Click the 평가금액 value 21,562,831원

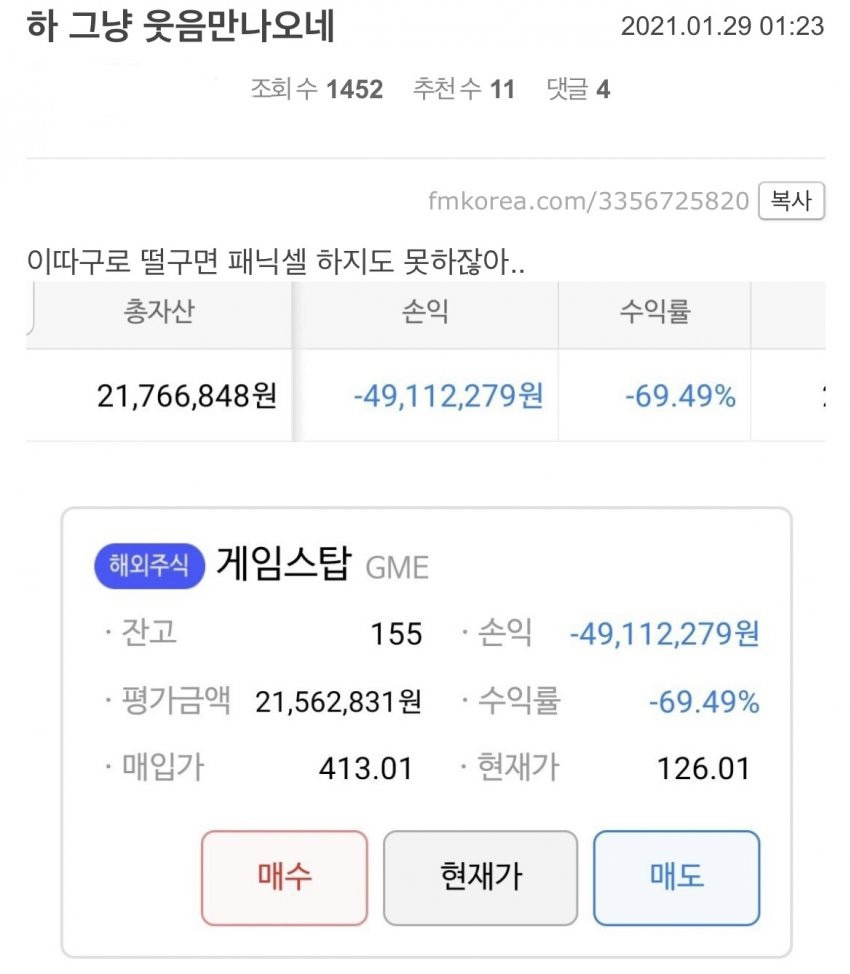338,702
